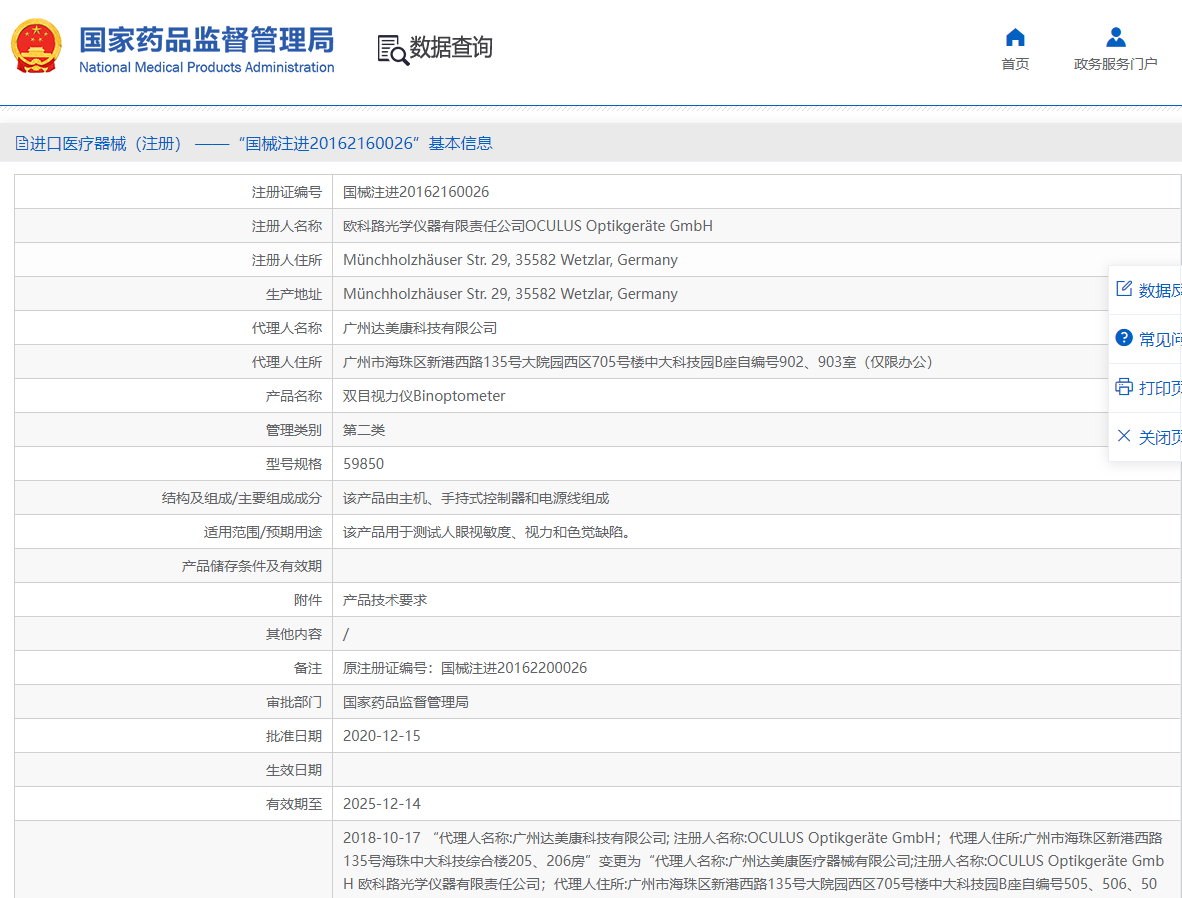Select registration number 国械注进20162160026 value
The height and width of the screenshot is (898, 1182).
click(416, 192)
